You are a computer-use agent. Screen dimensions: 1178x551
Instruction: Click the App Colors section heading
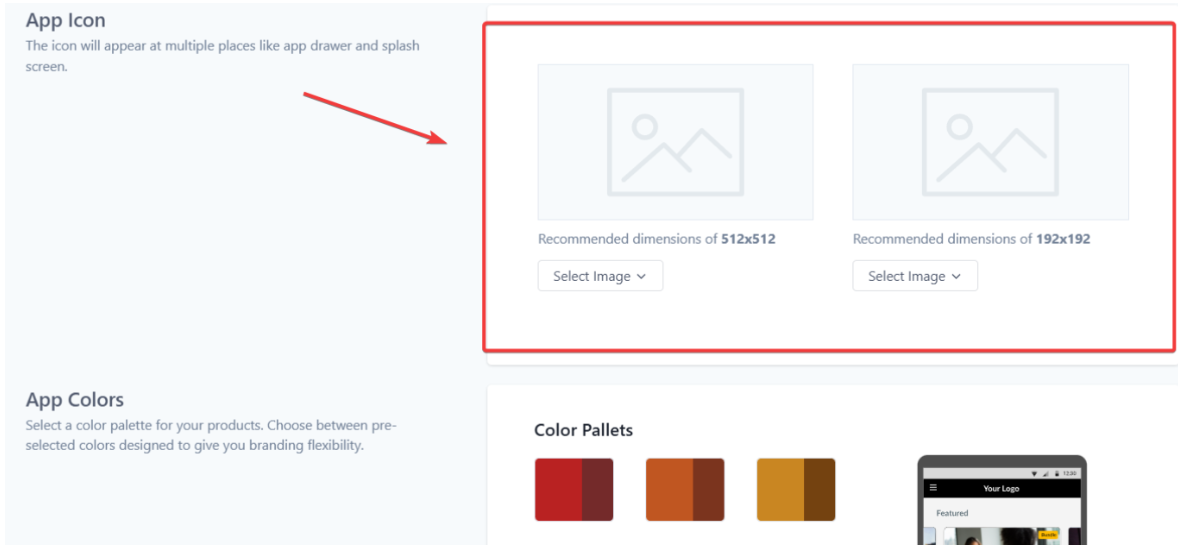(75, 400)
